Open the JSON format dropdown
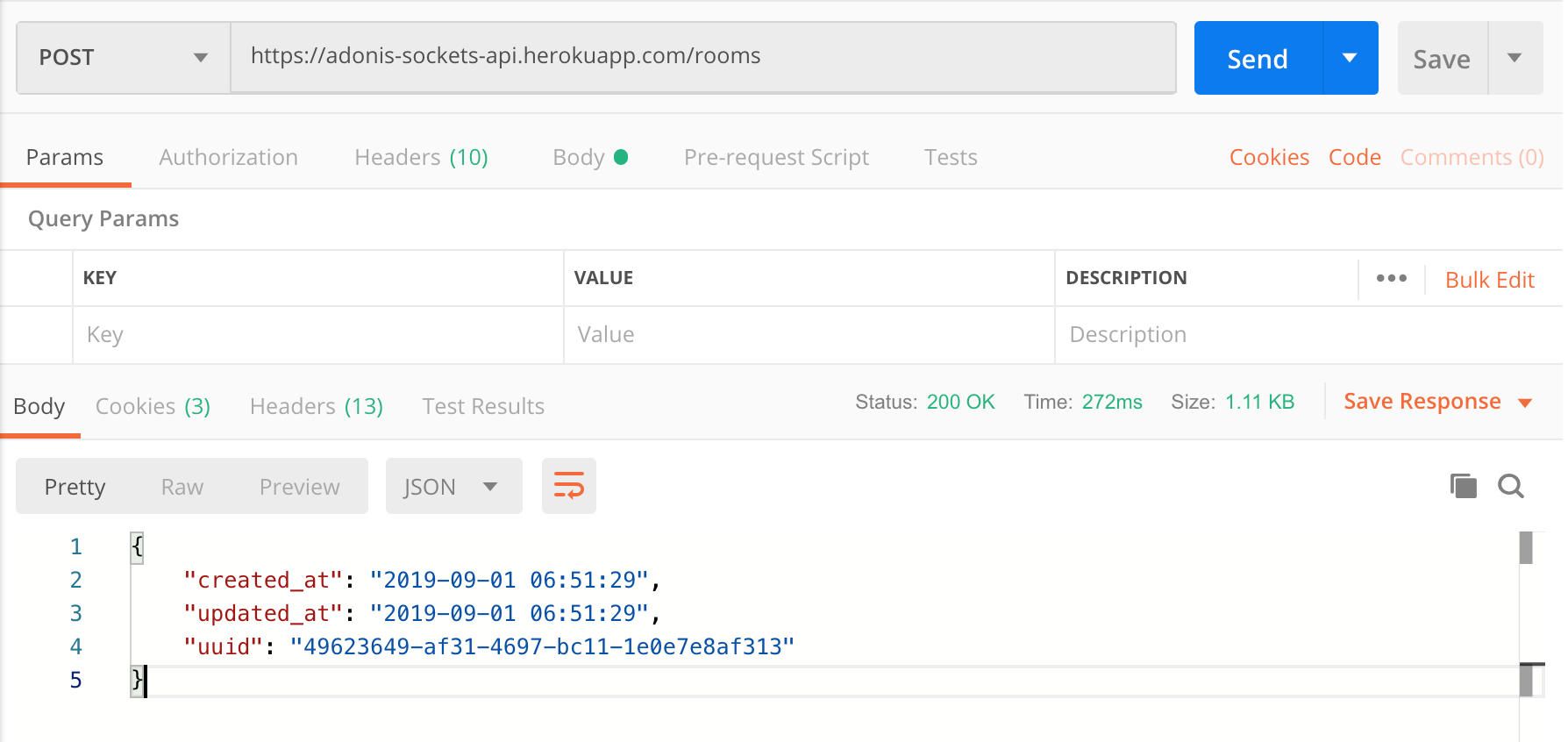The width and height of the screenshot is (1568, 742). 453,487
